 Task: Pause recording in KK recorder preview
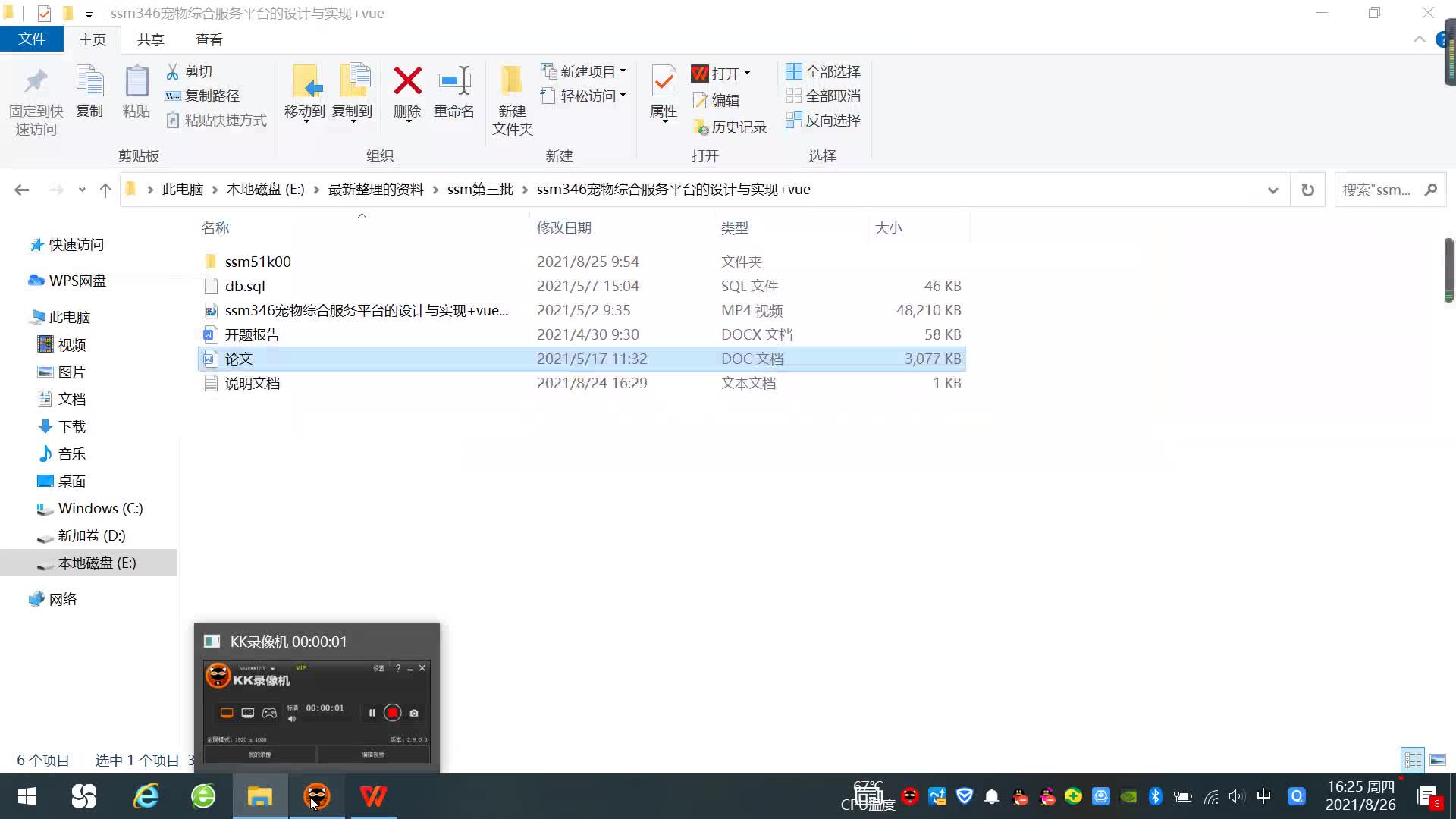click(372, 713)
